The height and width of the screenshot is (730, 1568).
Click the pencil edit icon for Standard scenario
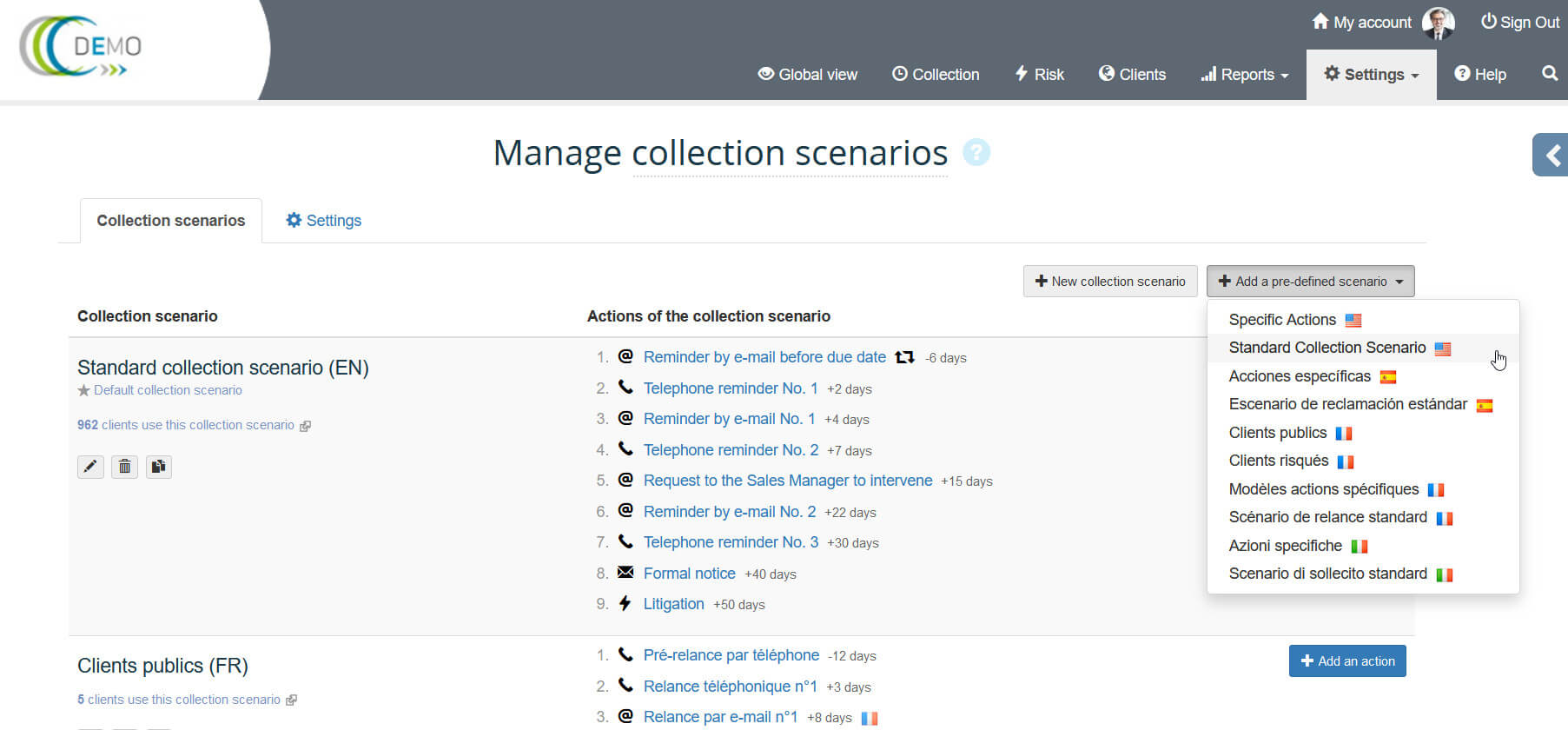tap(90, 468)
